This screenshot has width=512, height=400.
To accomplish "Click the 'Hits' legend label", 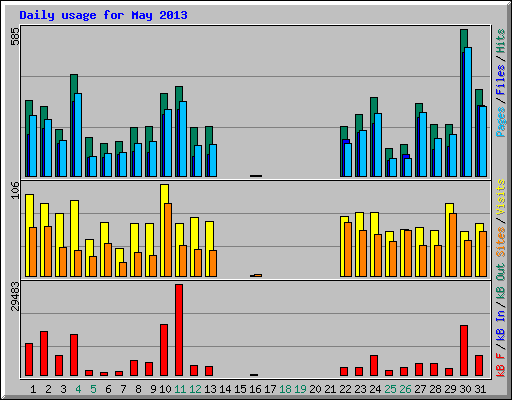I will (x=501, y=41).
